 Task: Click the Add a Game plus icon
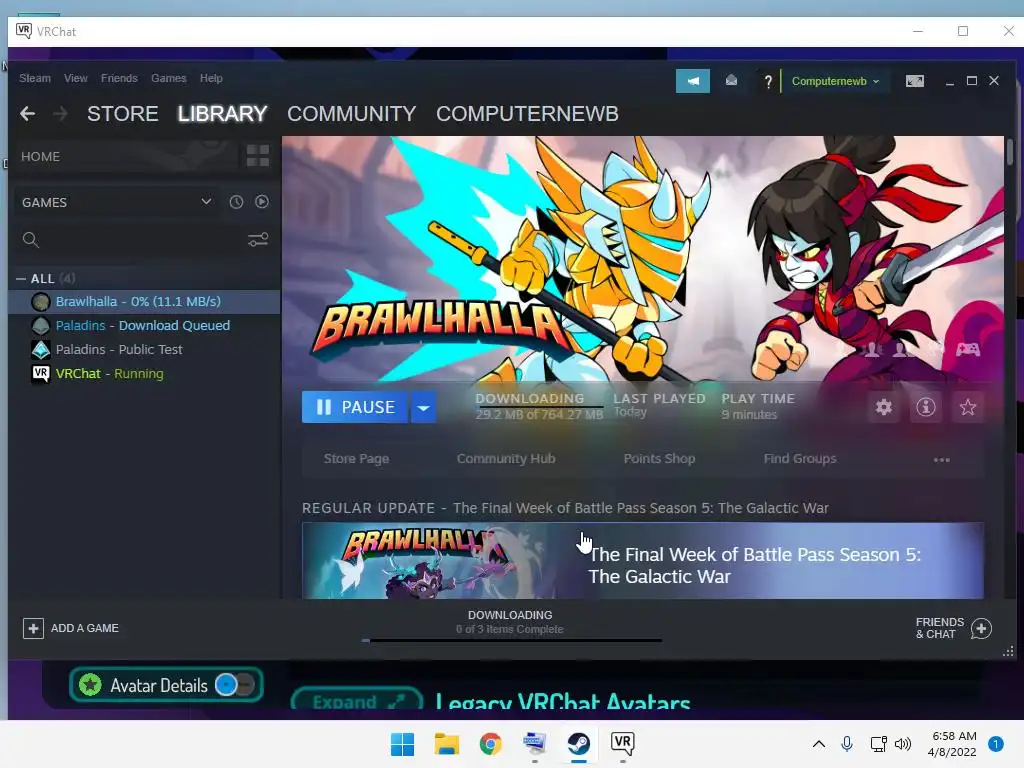(33, 628)
